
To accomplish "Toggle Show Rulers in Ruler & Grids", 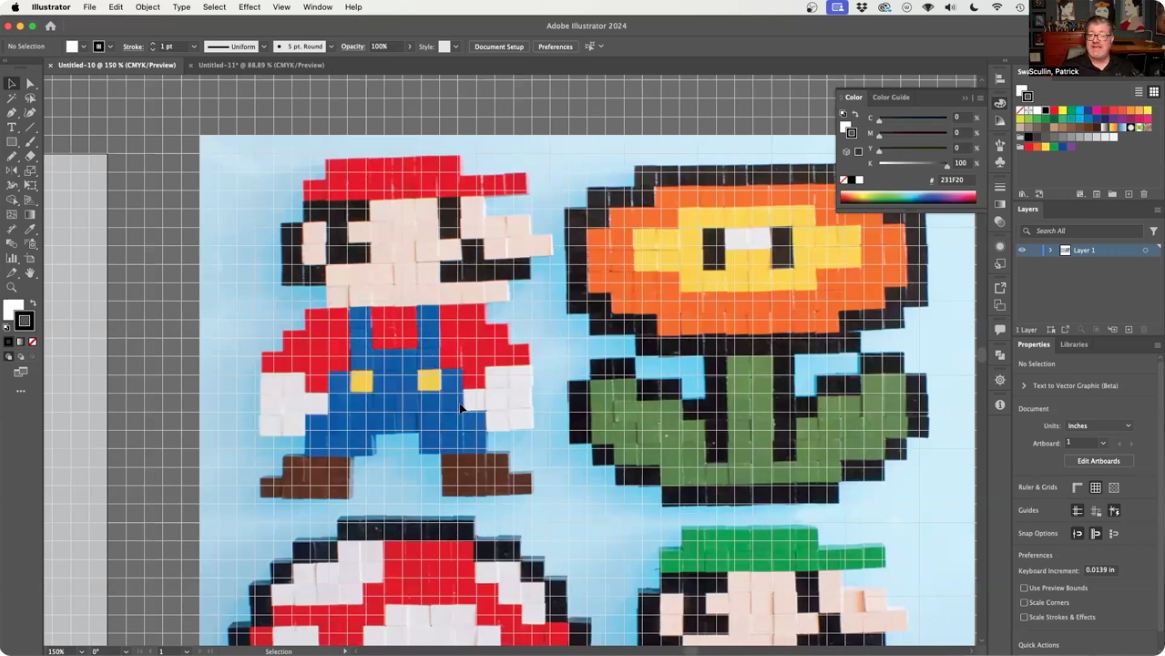I will coord(1077,487).
